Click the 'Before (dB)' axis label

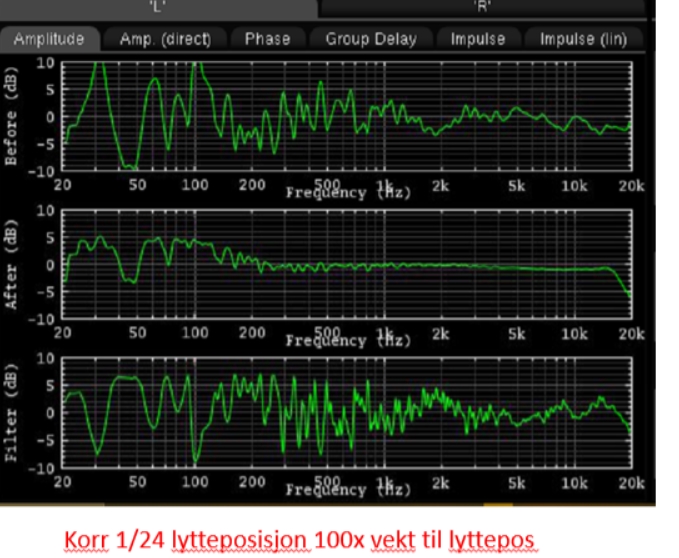point(11,116)
